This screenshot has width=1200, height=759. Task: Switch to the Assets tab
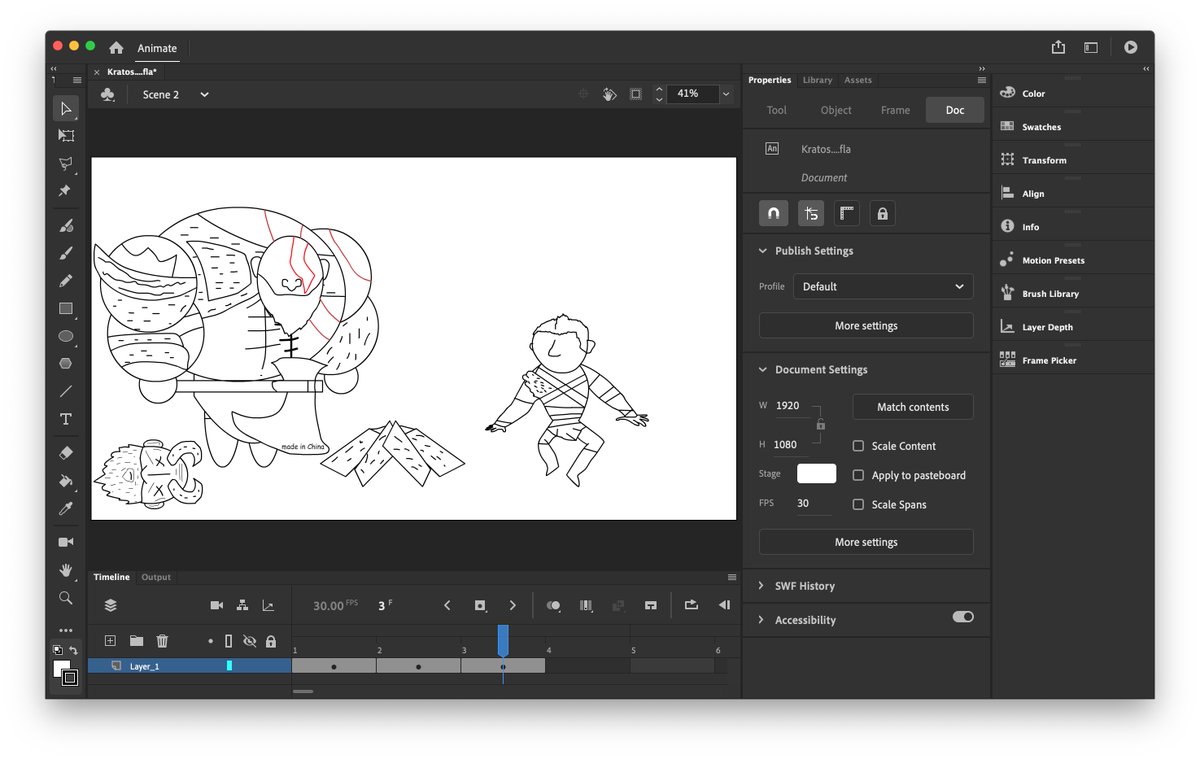point(858,80)
